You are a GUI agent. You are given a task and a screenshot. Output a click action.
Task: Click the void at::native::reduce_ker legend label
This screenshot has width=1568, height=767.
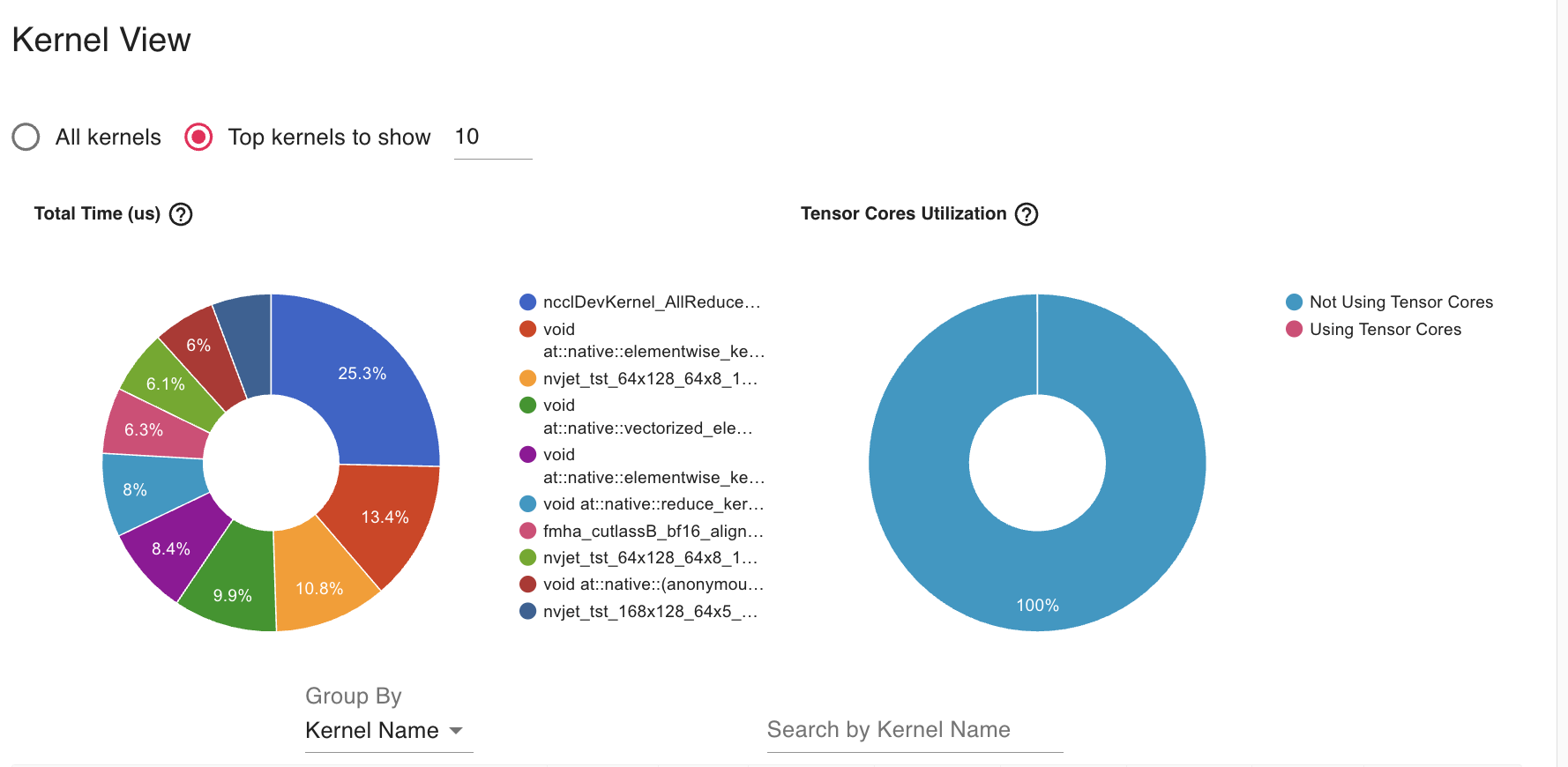tap(653, 504)
